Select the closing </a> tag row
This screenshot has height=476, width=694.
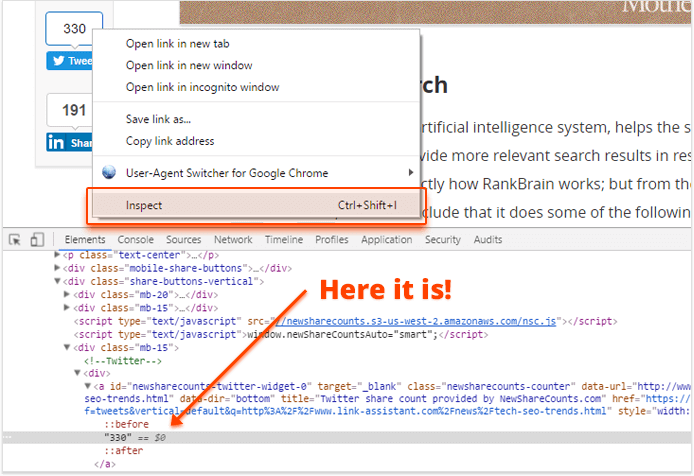click(x=105, y=464)
